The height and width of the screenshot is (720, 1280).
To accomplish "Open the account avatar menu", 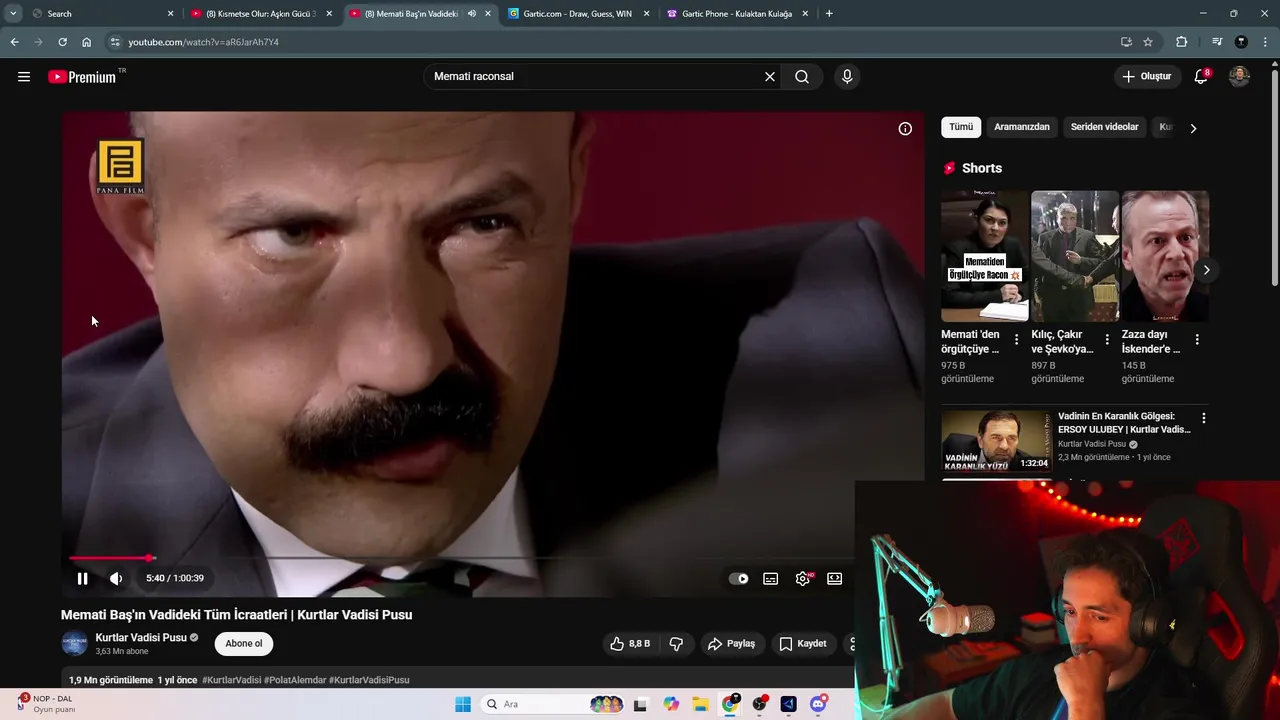I will coord(1239,77).
